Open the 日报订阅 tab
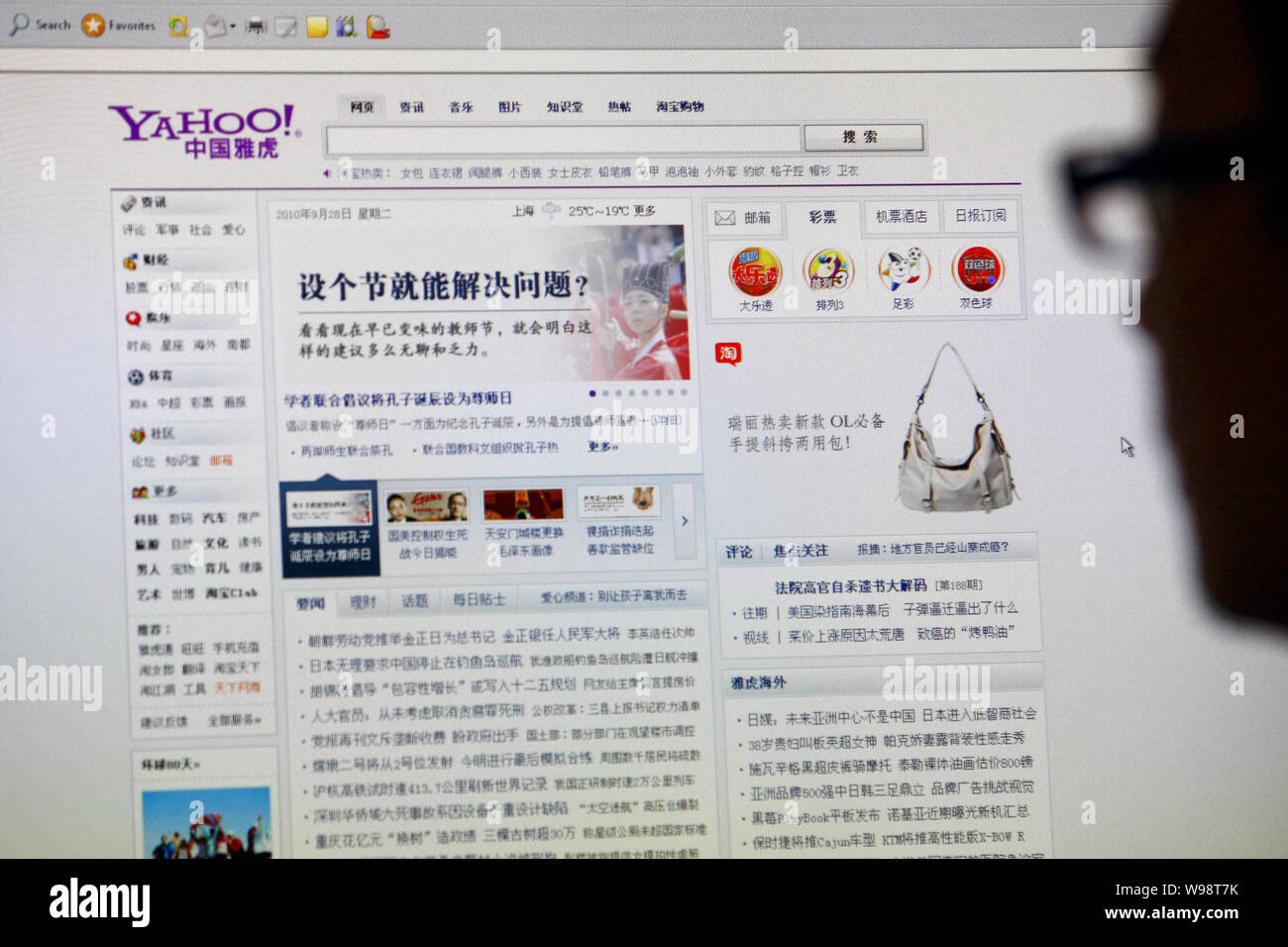Viewport: 1288px width, 947px height. point(980,215)
